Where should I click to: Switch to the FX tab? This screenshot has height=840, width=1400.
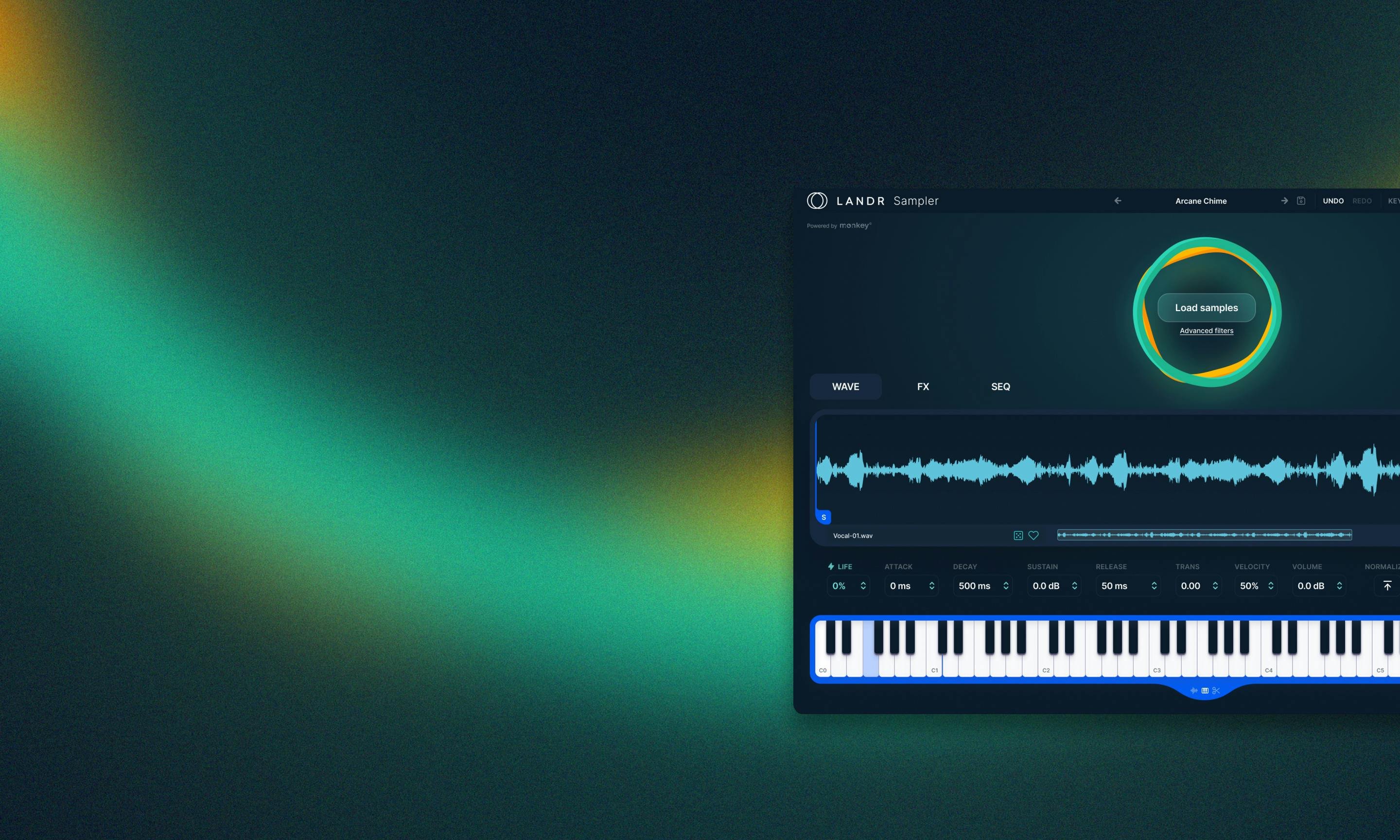[x=923, y=386]
